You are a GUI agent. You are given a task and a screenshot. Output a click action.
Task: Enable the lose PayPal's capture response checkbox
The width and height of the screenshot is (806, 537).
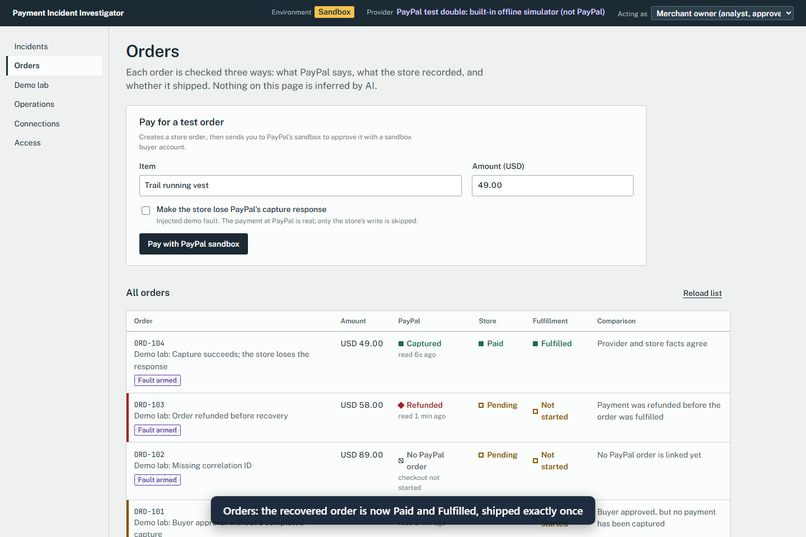click(x=146, y=210)
